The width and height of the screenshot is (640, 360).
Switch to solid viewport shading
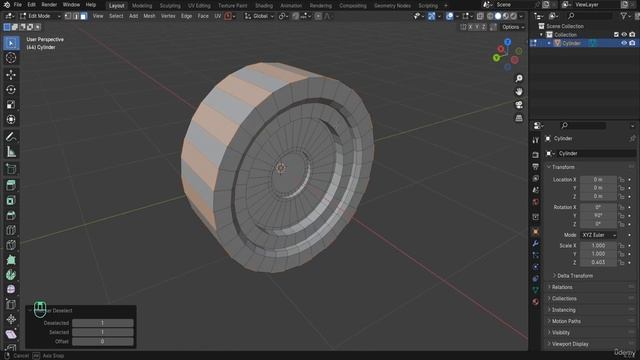498,16
